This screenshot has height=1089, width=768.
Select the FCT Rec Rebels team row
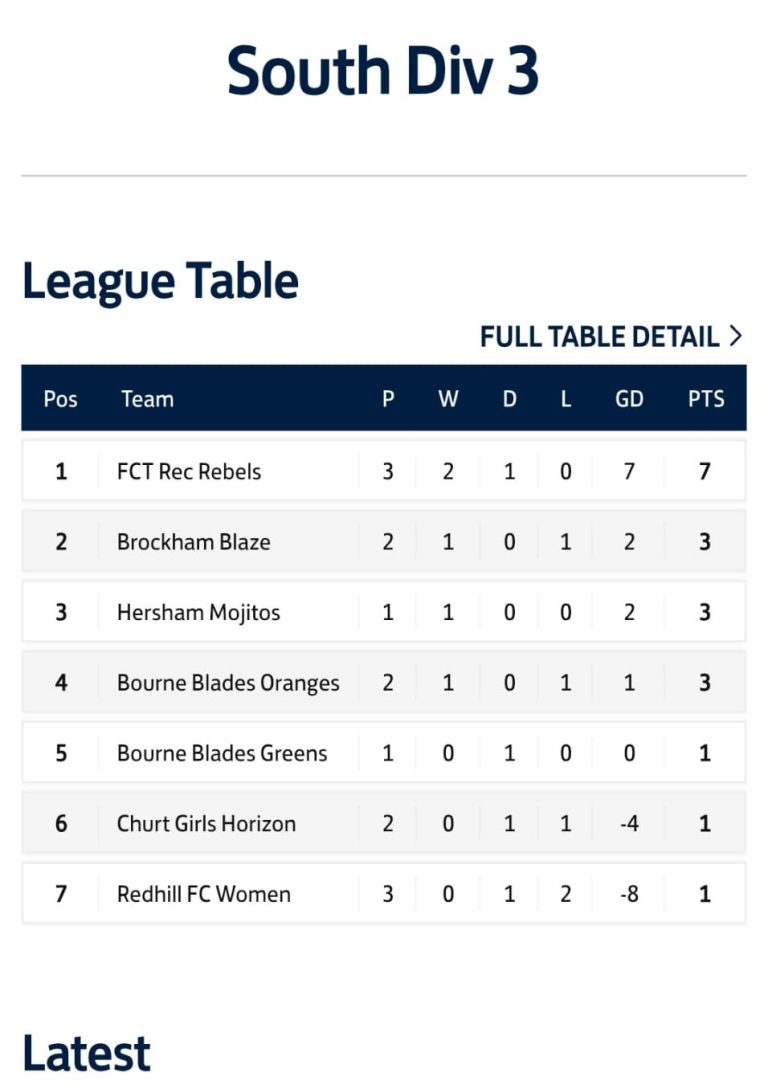click(x=189, y=471)
